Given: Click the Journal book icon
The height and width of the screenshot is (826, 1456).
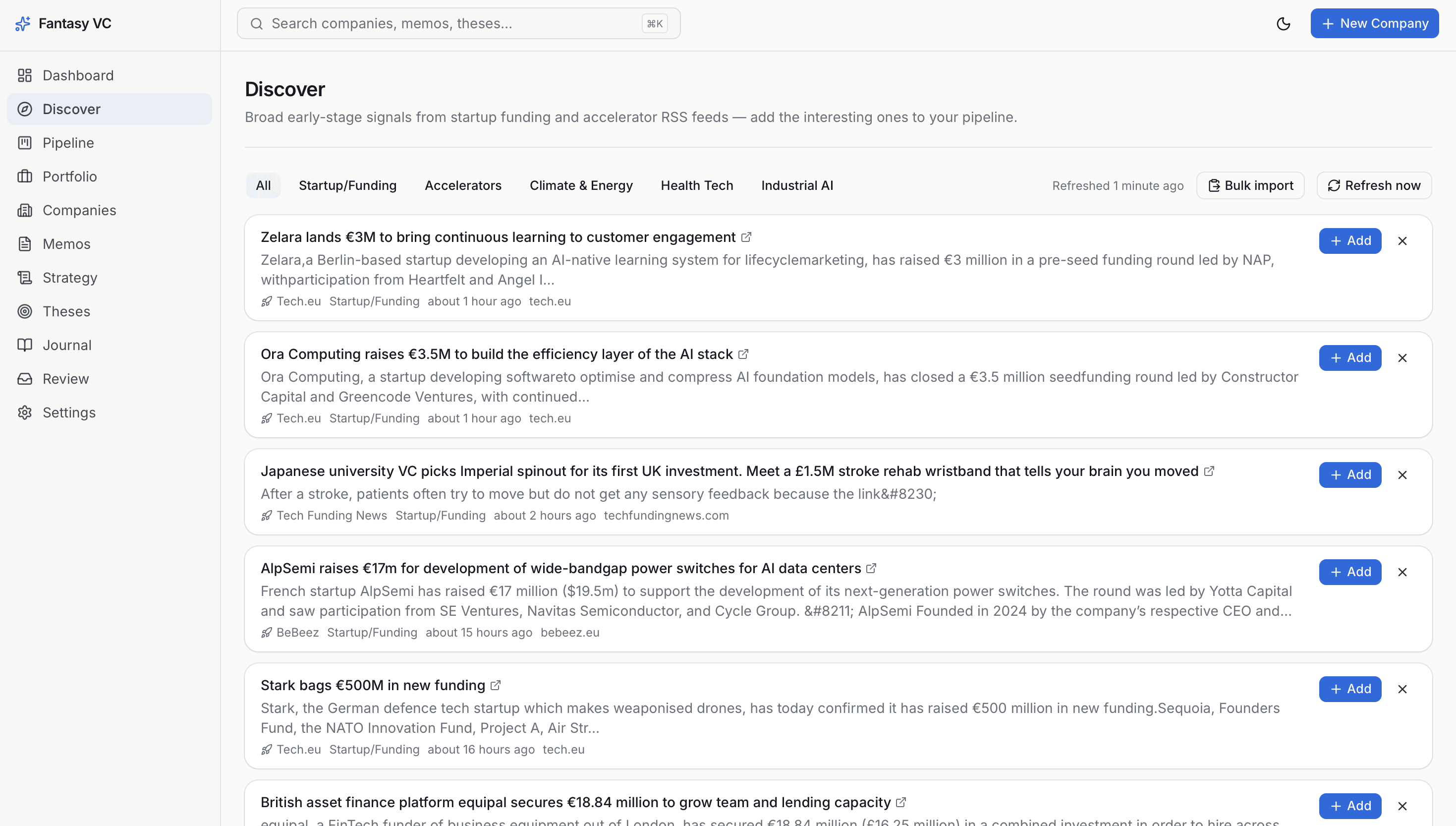Looking at the screenshot, I should 24,345.
